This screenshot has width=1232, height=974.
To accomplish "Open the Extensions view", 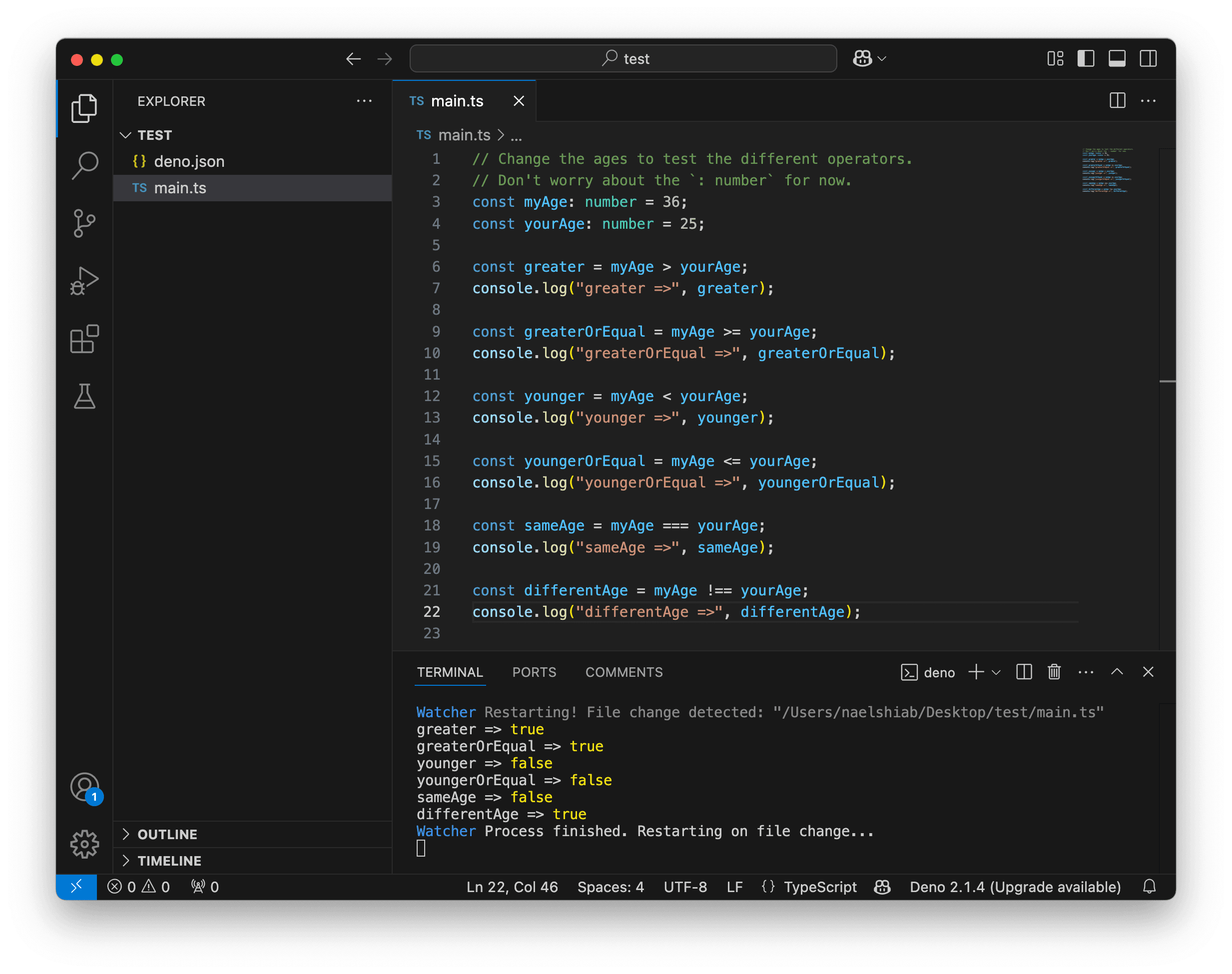I will [84, 339].
